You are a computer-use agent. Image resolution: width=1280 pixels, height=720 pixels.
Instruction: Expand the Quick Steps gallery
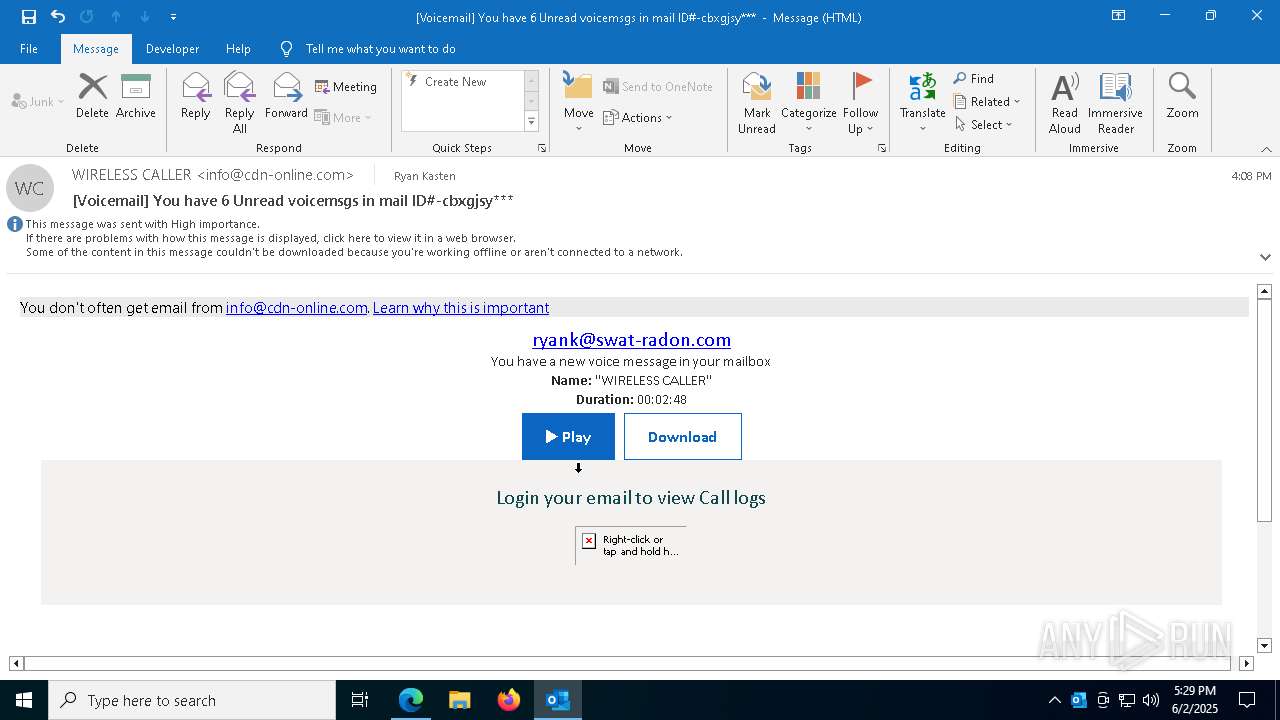531,122
